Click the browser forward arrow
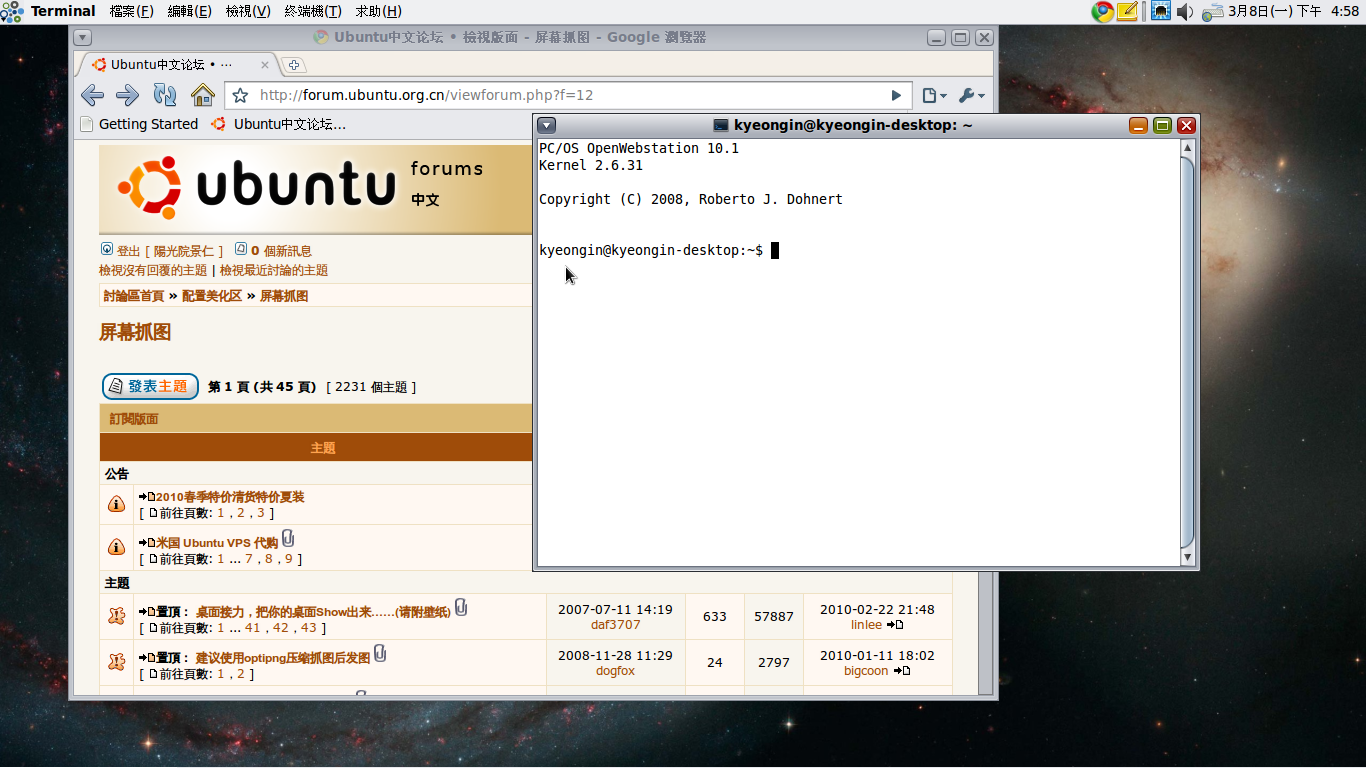This screenshot has height=768, width=1366. 127,95
